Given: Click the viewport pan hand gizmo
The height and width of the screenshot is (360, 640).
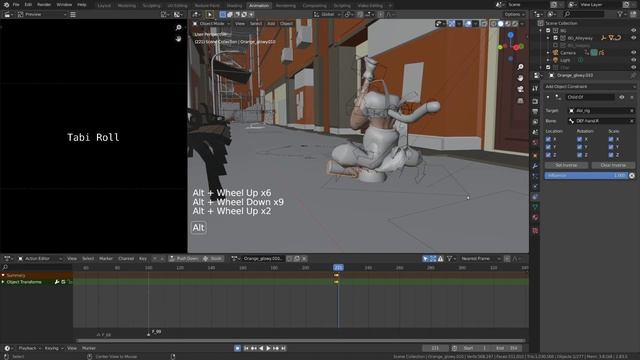Looking at the screenshot, I should coord(520,78).
